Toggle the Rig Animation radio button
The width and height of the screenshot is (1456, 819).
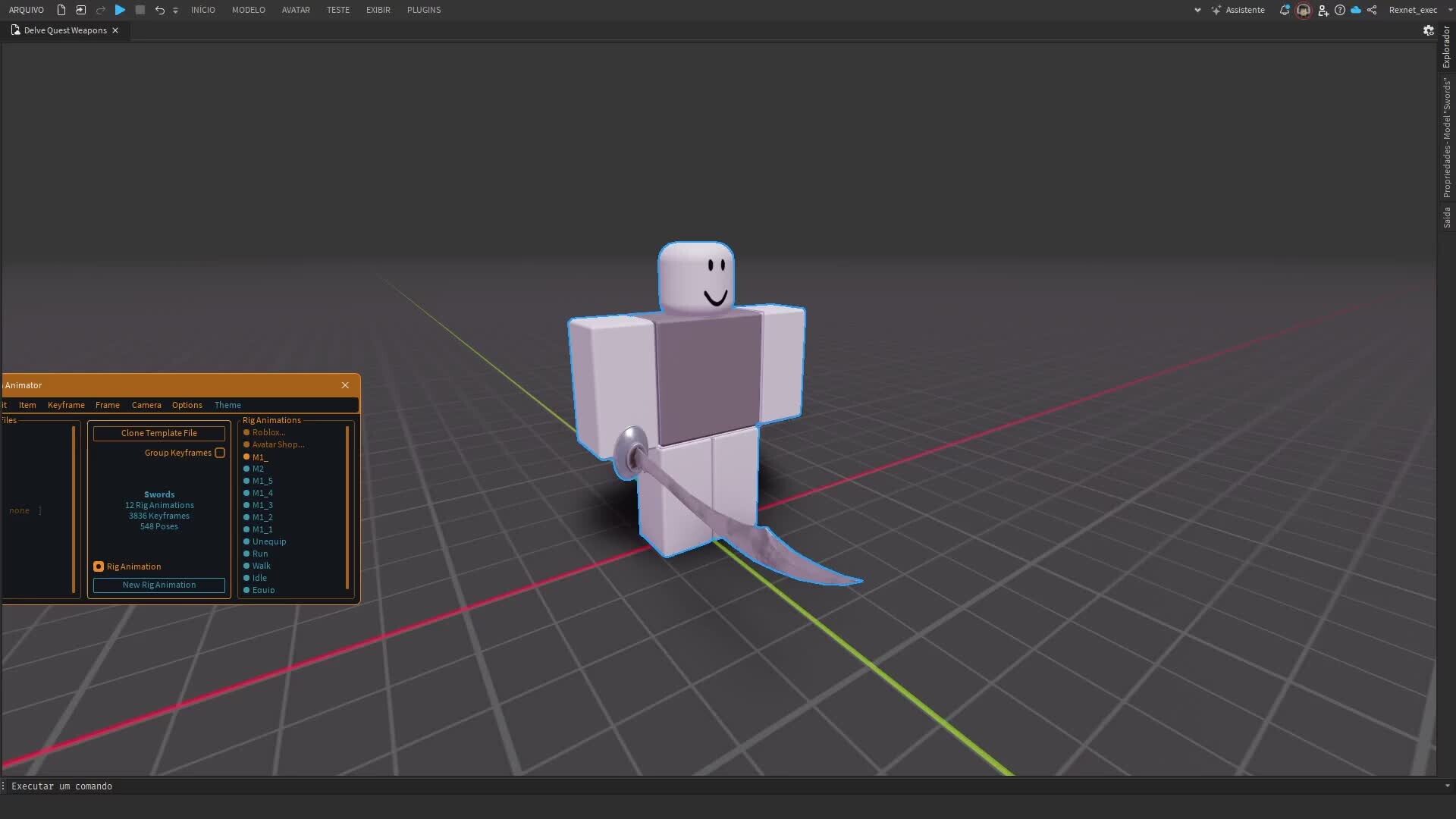pos(99,566)
